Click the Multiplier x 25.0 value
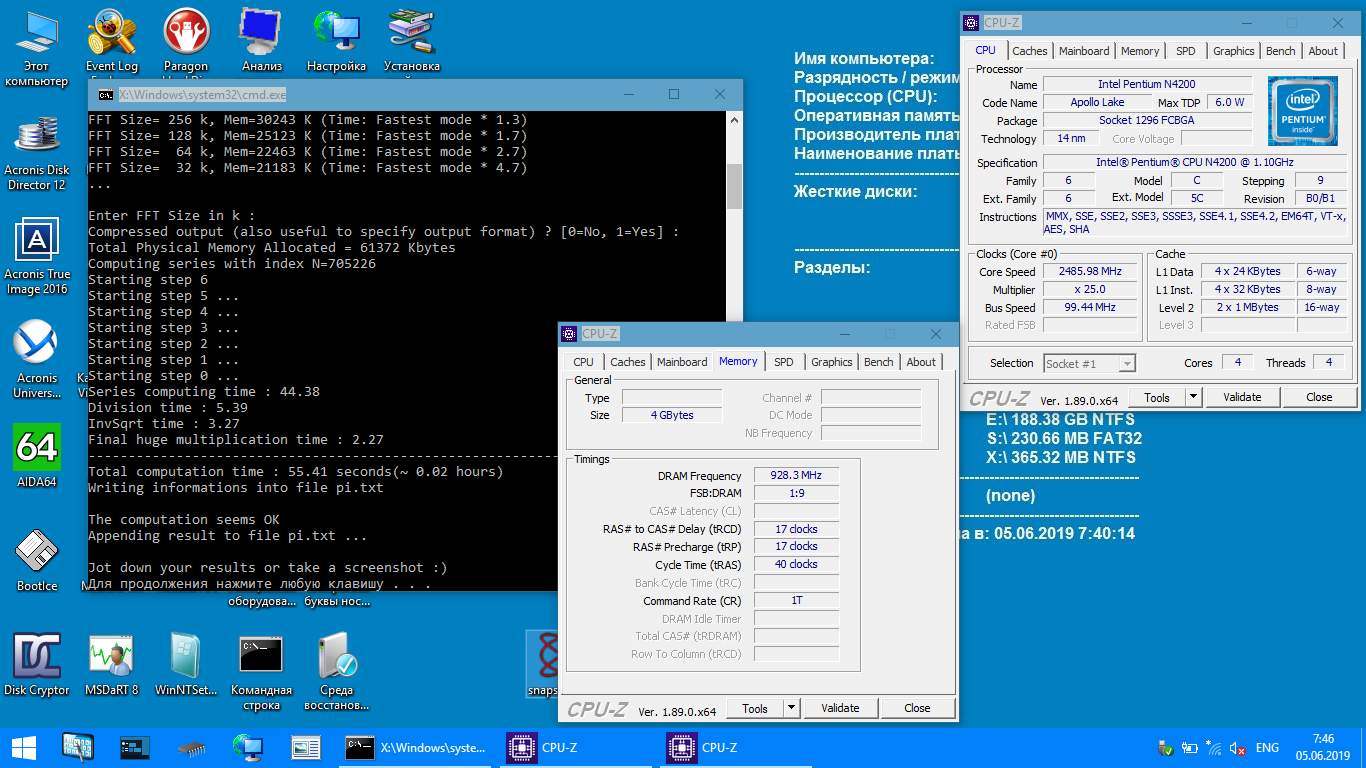 point(1090,289)
